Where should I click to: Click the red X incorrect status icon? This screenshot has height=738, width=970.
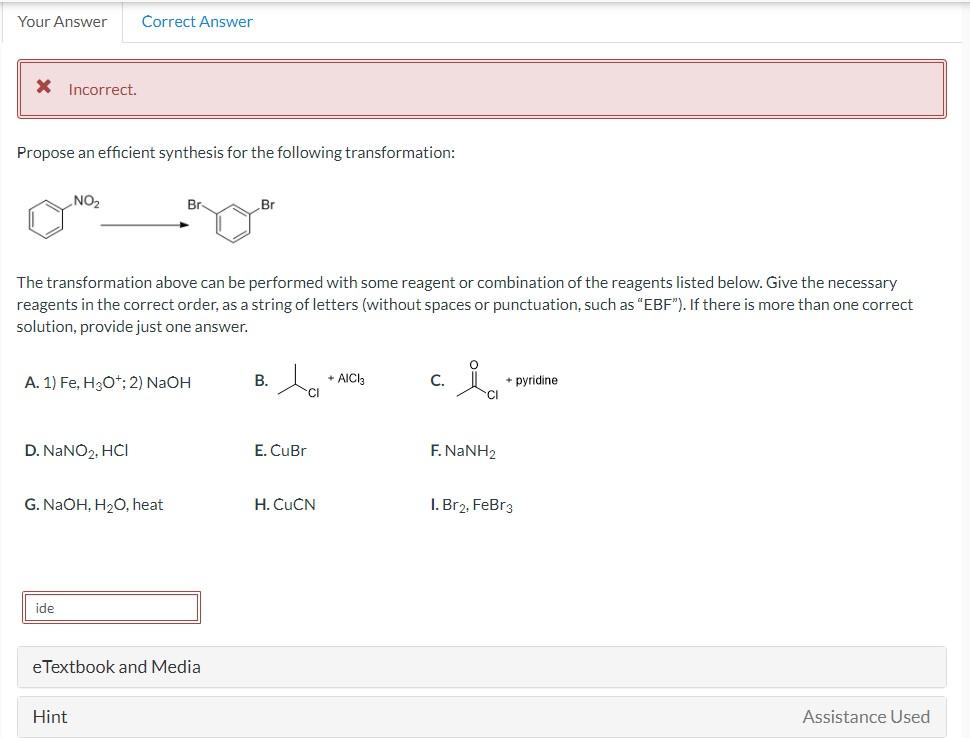(41, 88)
